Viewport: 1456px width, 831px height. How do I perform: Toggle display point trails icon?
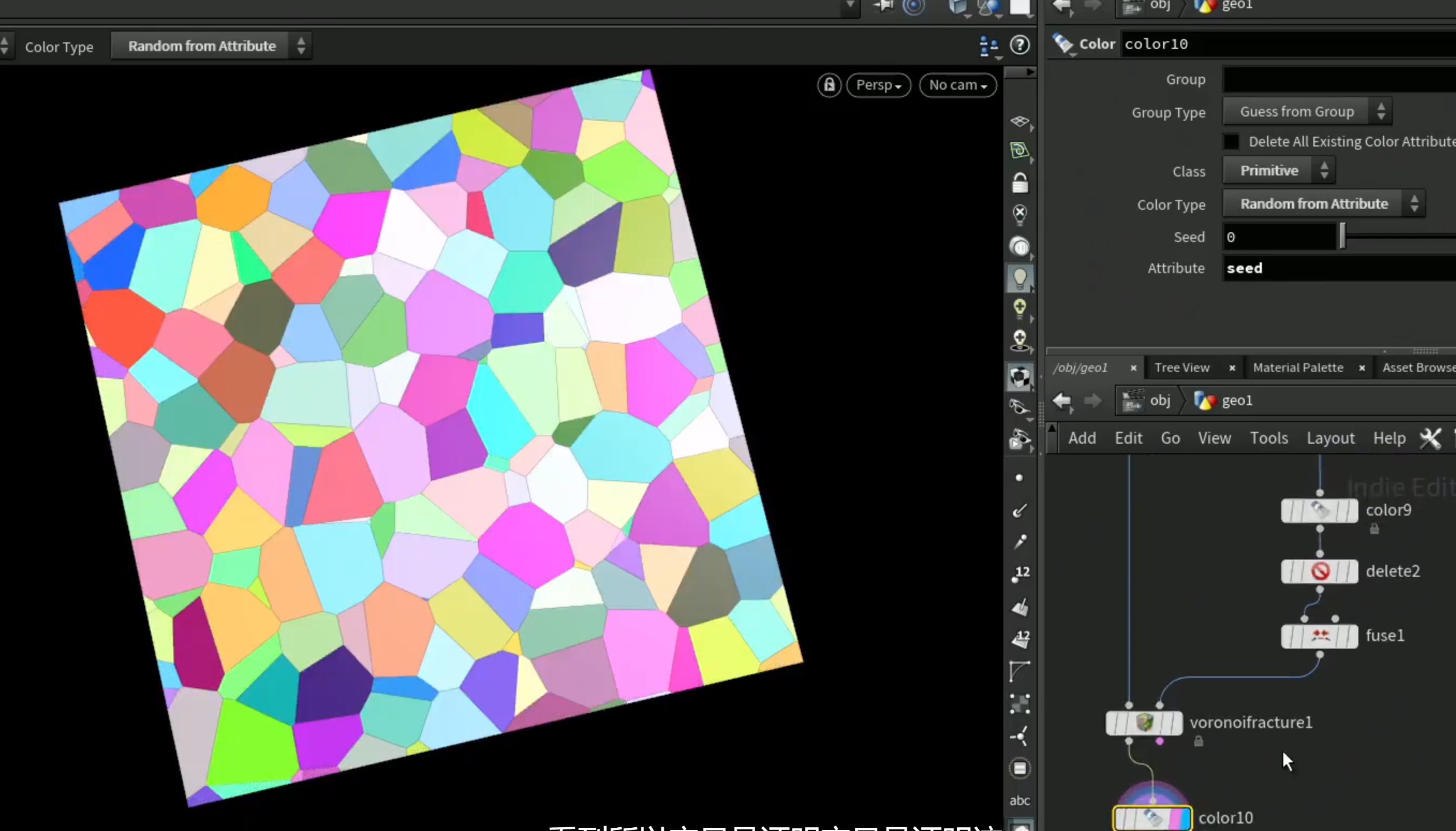[1019, 541]
